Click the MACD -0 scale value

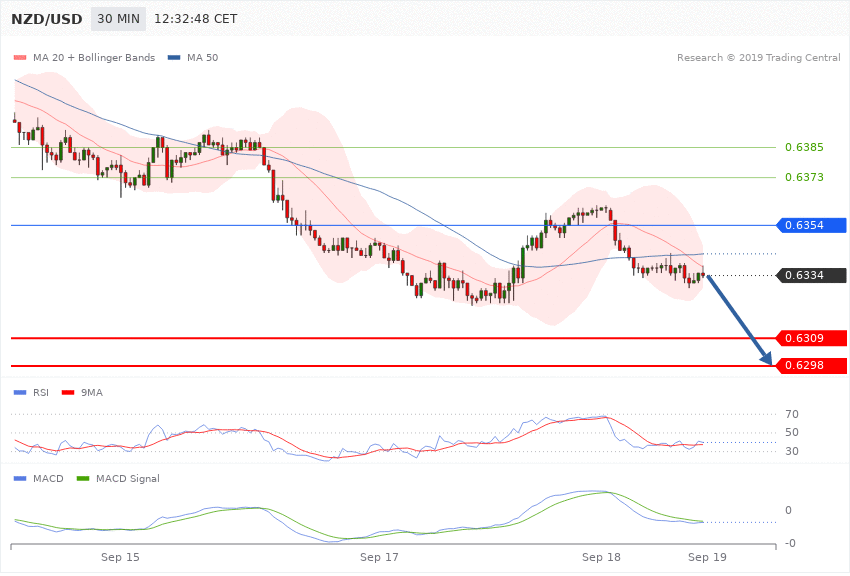(x=790, y=543)
